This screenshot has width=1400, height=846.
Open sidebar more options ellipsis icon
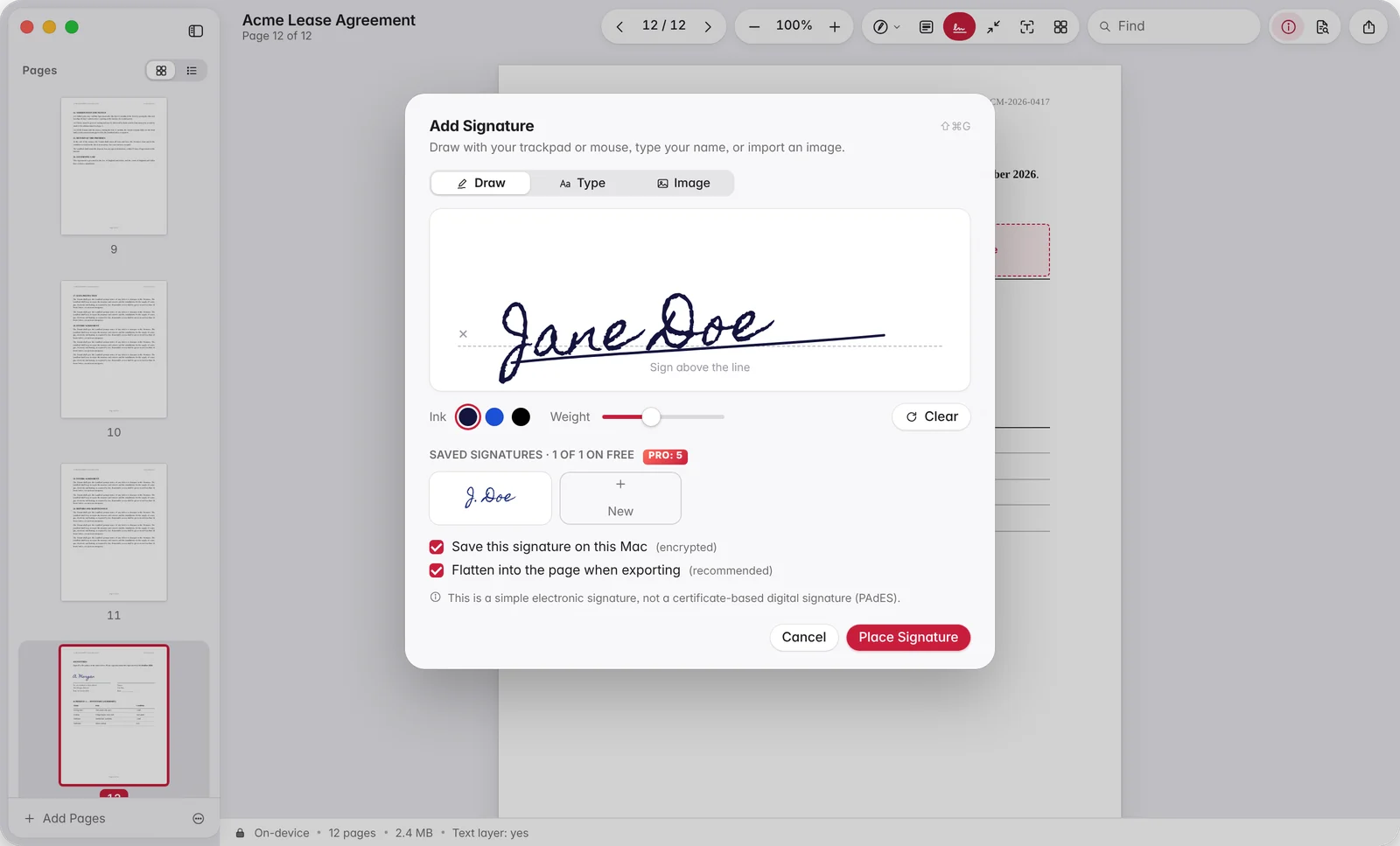coord(199,819)
